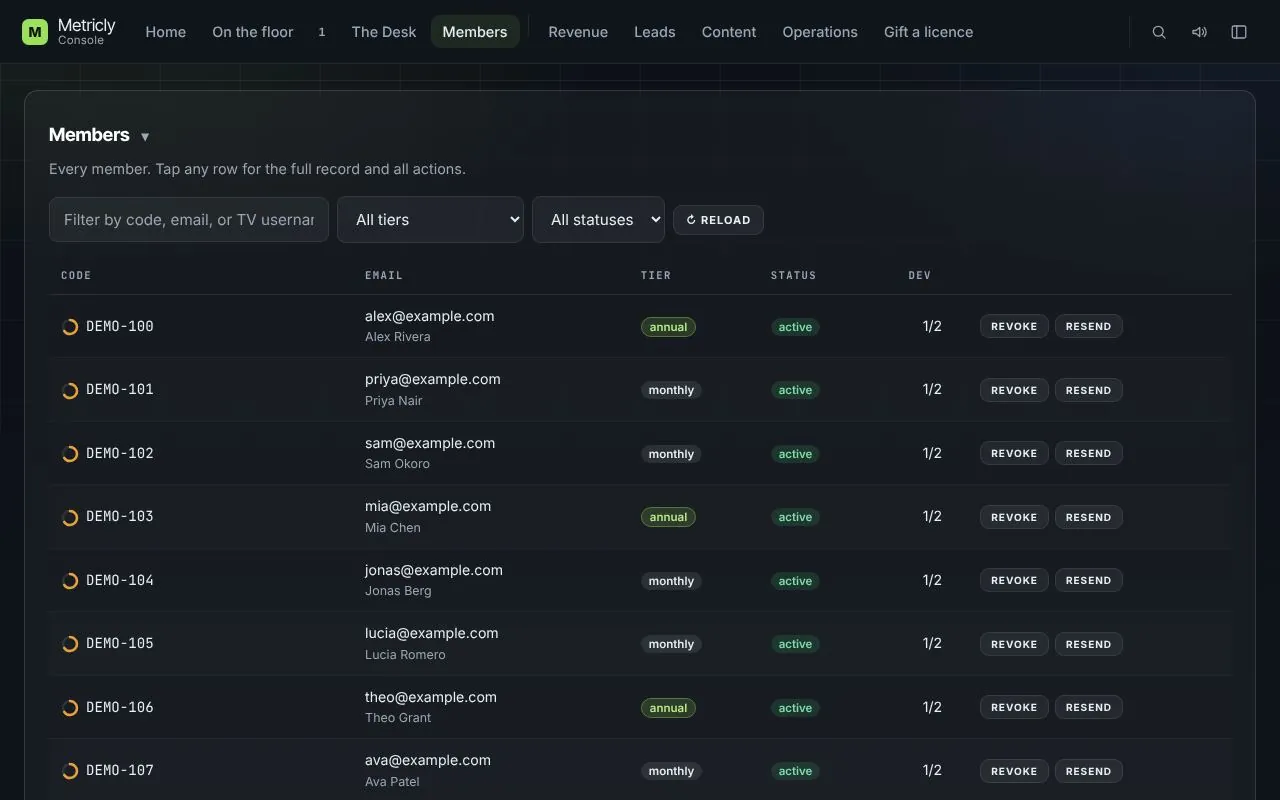Resend licence to lucia@example.com
This screenshot has height=800, width=1280.
1089,644
